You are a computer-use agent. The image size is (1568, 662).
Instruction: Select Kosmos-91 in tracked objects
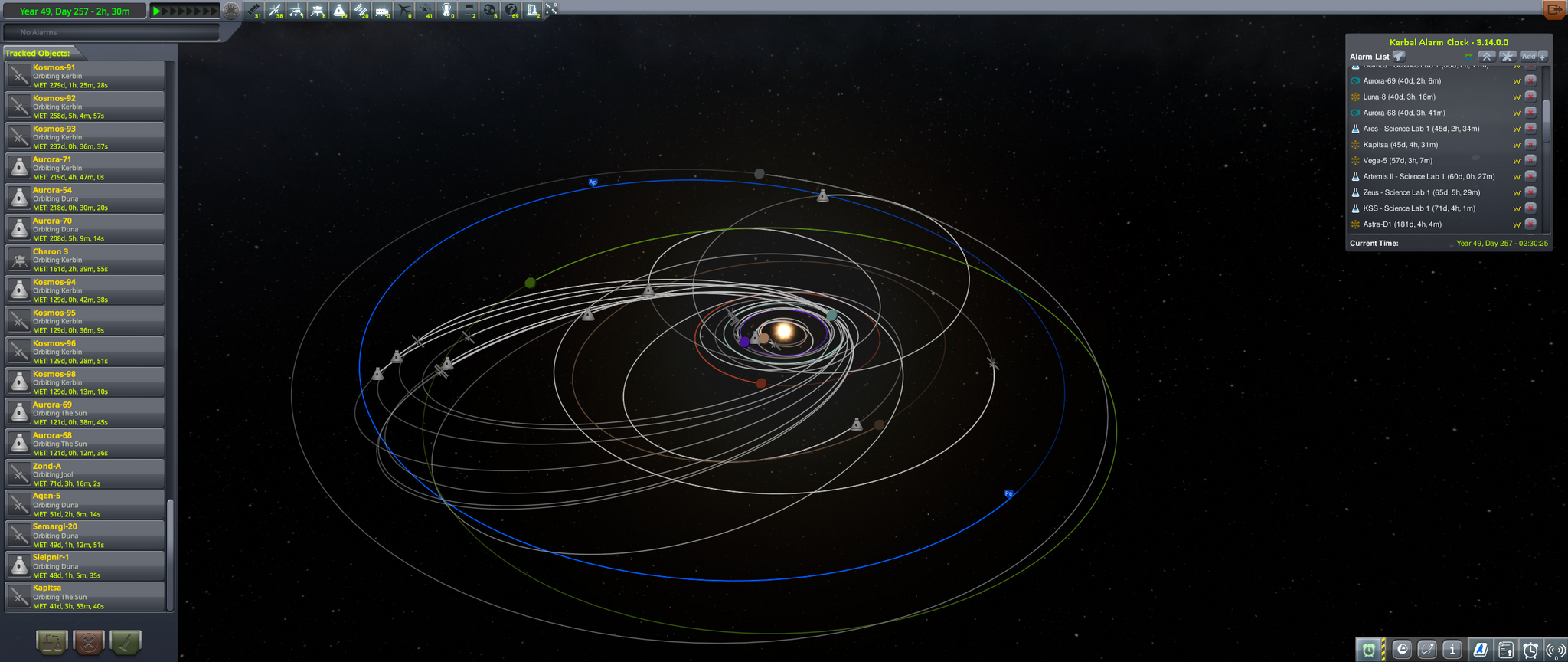click(x=85, y=76)
